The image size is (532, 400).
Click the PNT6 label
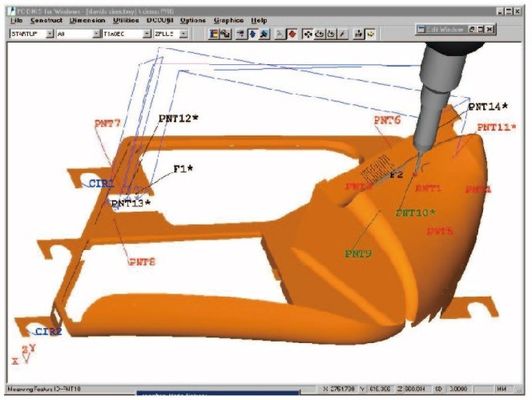pyautogui.click(x=387, y=120)
